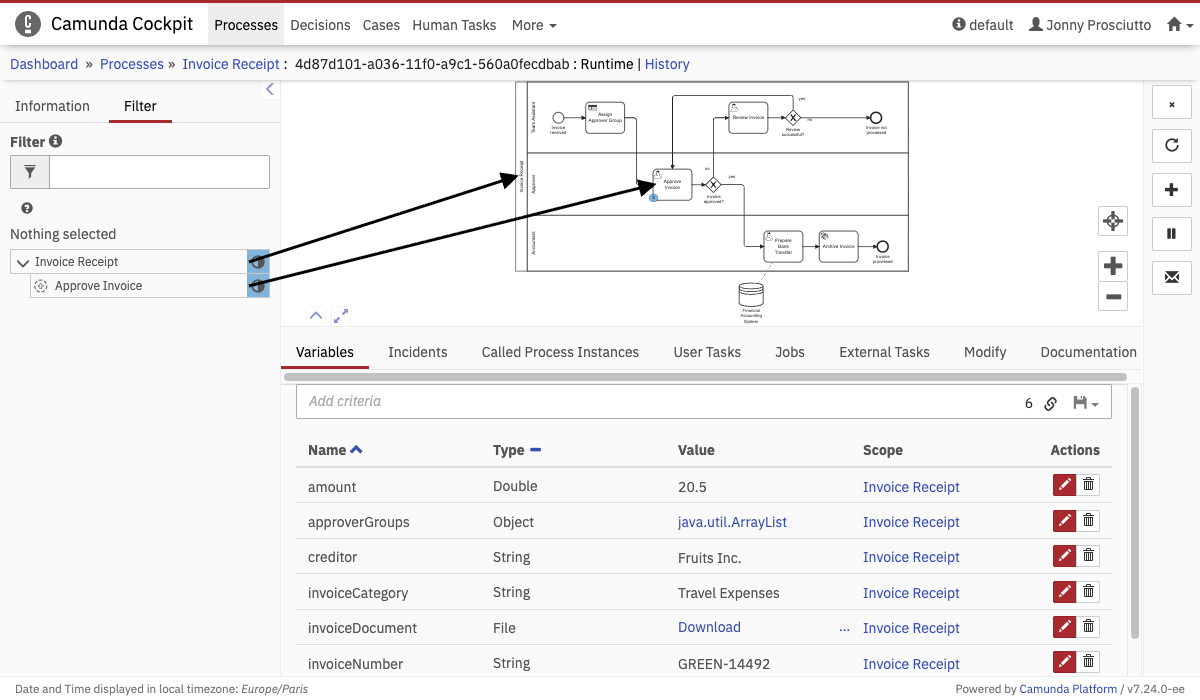Image resolution: width=1200 pixels, height=700 pixels.
Task: Zoom out the BPMN diagram
Action: 1113,296
